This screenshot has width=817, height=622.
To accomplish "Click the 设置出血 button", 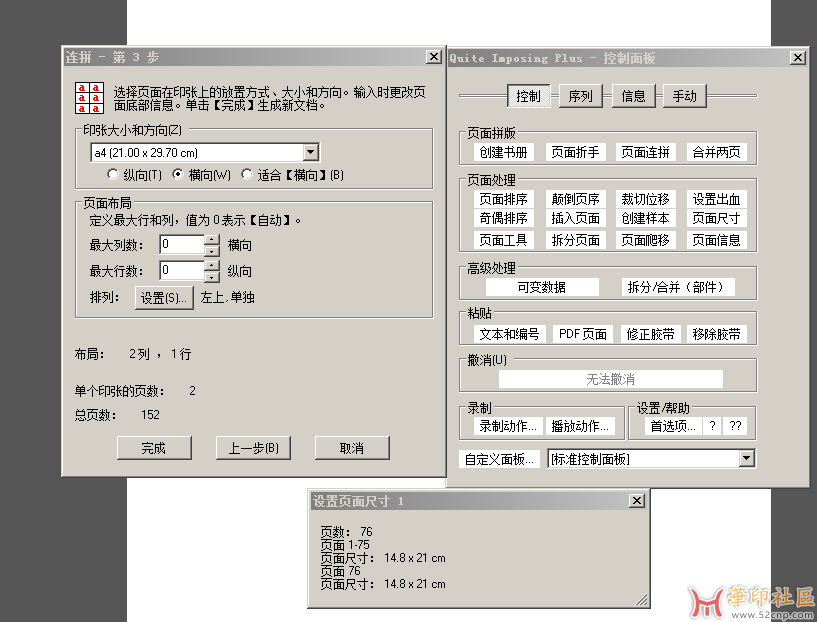I will click(x=716, y=199).
